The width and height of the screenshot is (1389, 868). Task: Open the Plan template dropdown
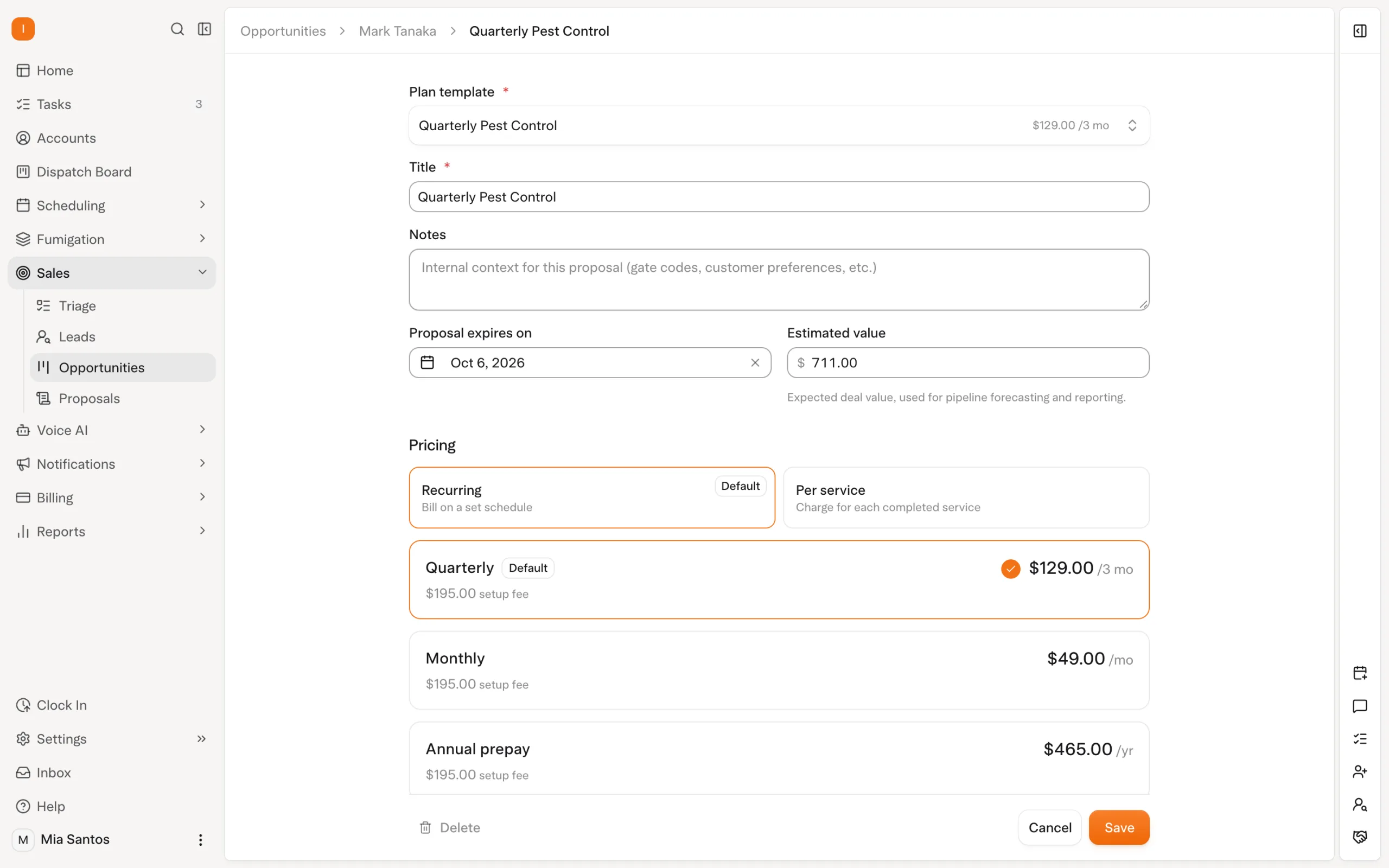779,125
